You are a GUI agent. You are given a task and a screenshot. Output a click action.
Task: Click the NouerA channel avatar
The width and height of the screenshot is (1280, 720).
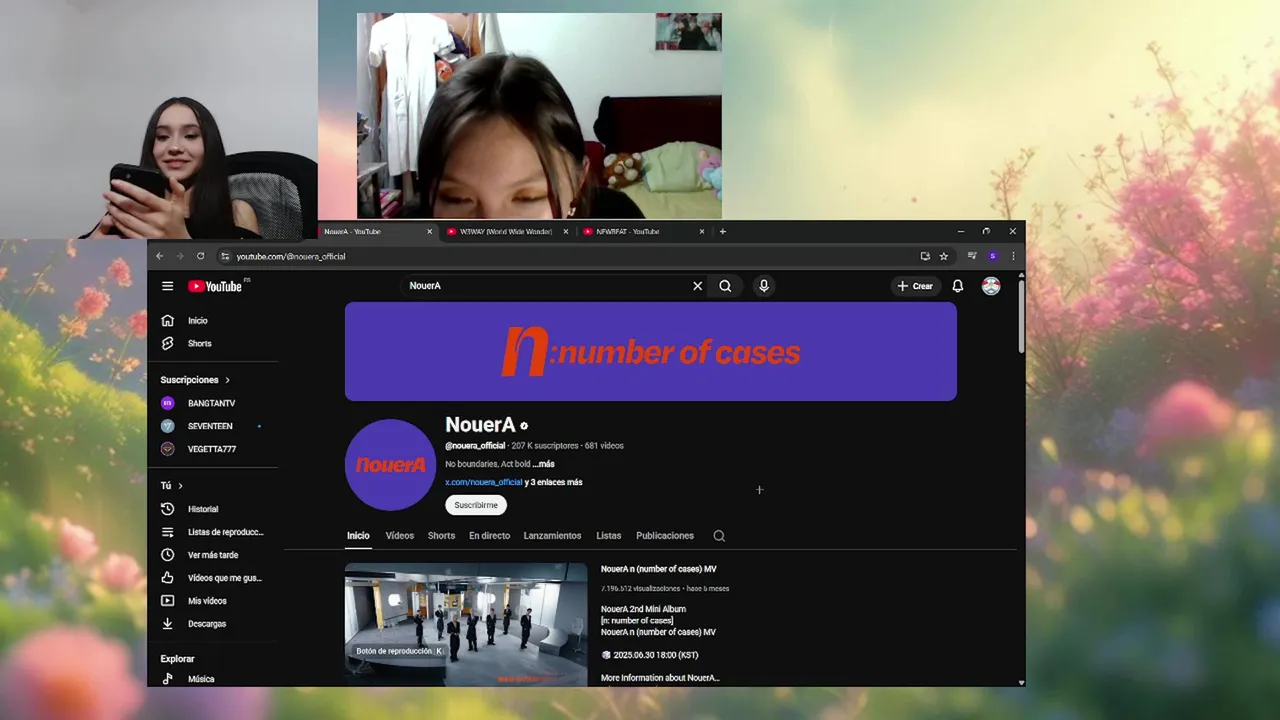point(391,465)
